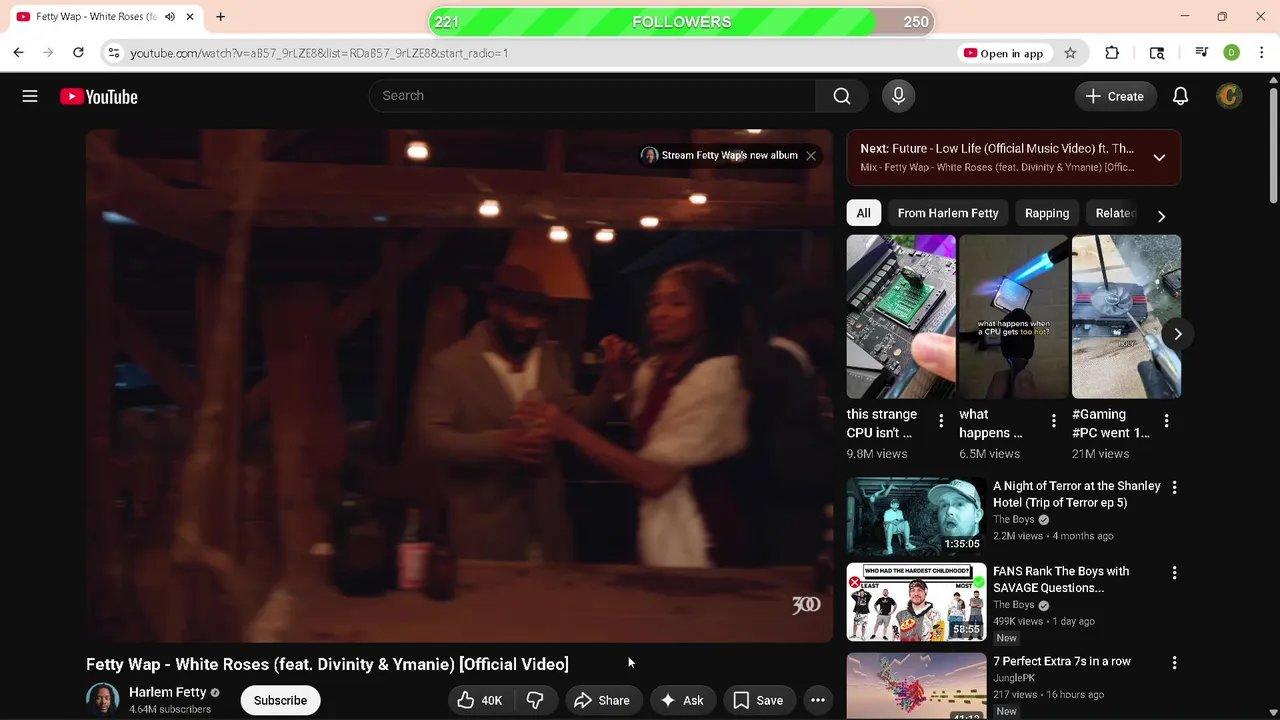Open the media controls icon in toolbar

pos(1201,53)
